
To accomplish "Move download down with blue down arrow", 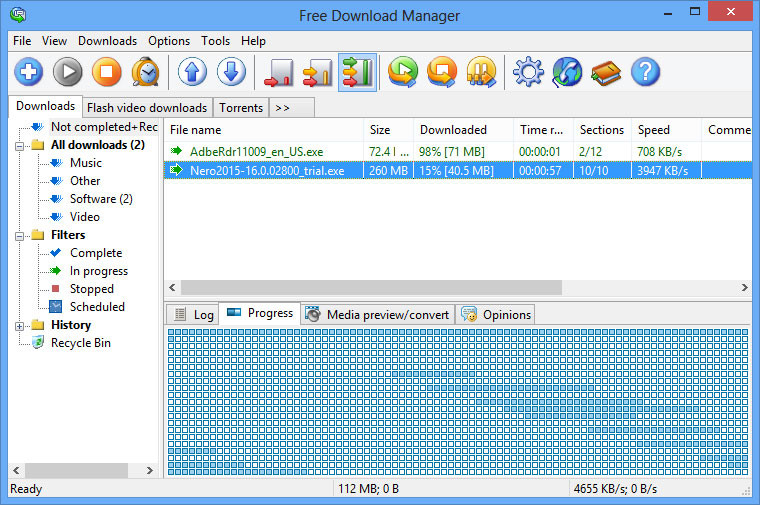I will click(231, 72).
